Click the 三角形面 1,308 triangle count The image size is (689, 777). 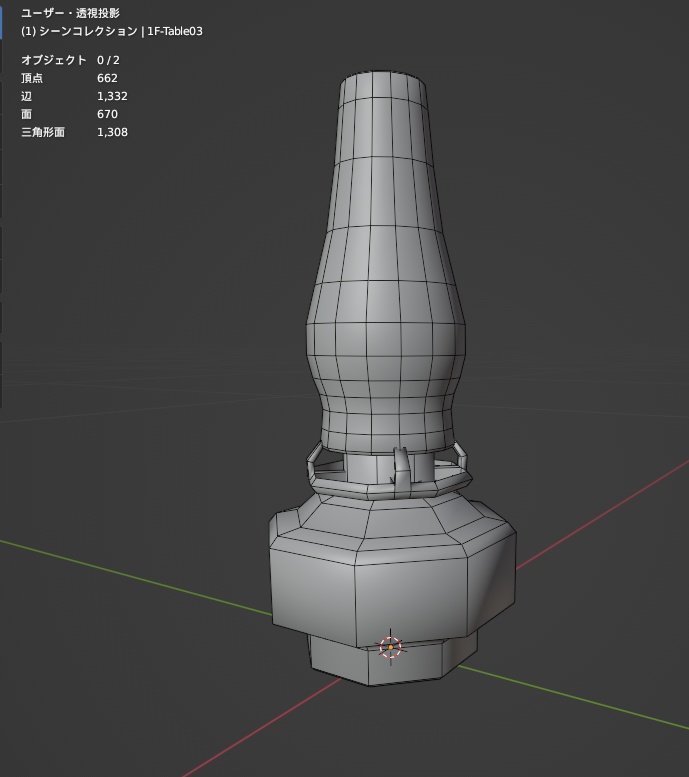click(74, 132)
